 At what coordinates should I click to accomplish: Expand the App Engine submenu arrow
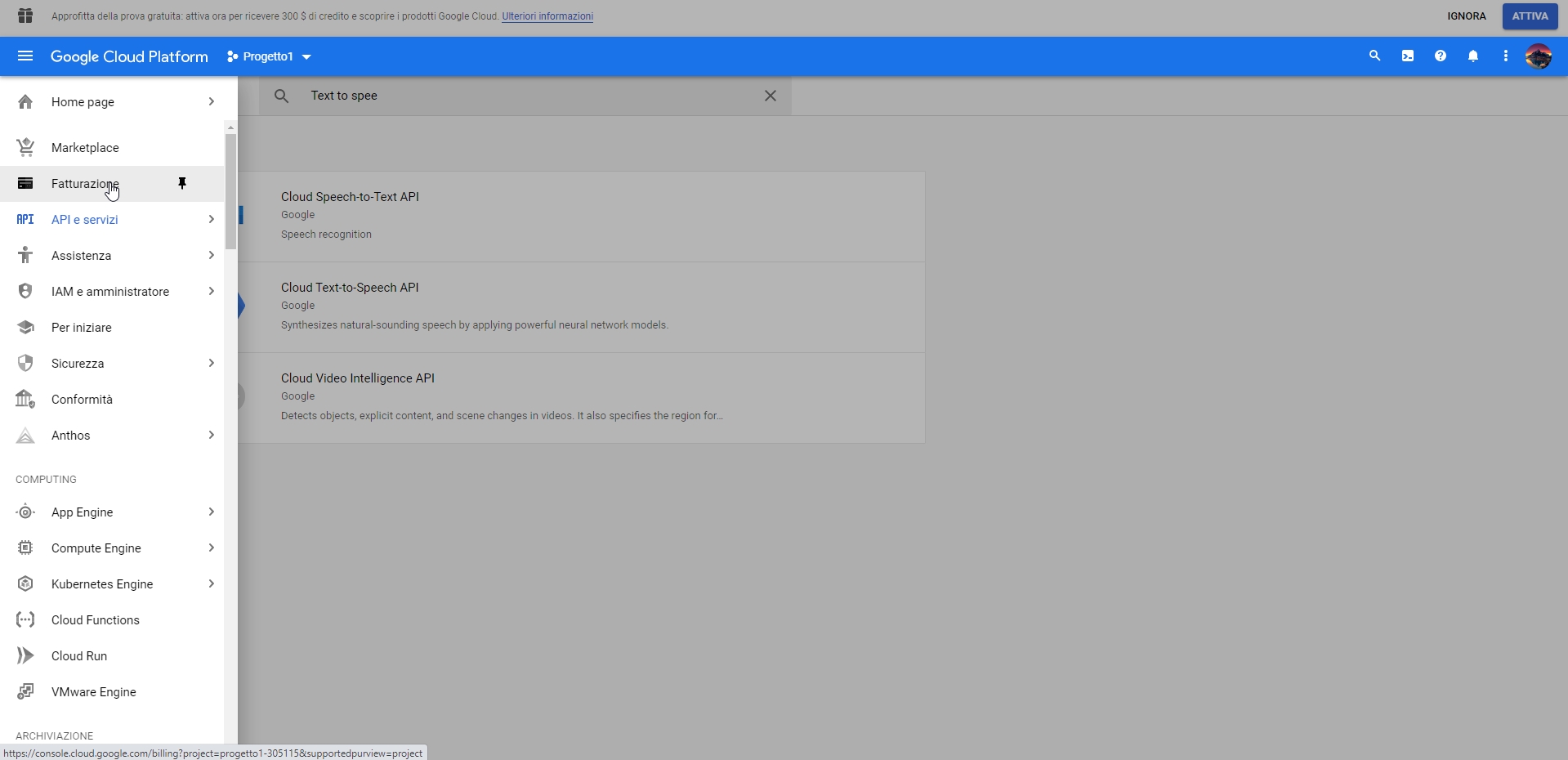(x=212, y=512)
